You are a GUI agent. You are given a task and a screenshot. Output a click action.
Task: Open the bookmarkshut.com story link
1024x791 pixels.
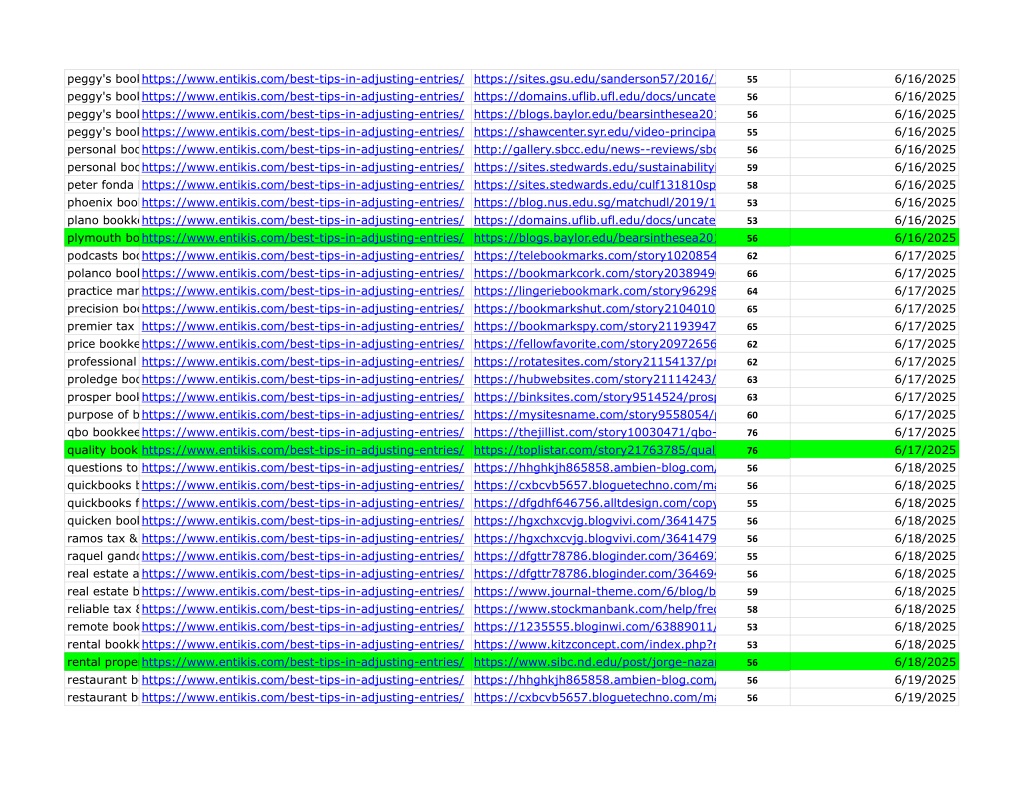pos(594,308)
